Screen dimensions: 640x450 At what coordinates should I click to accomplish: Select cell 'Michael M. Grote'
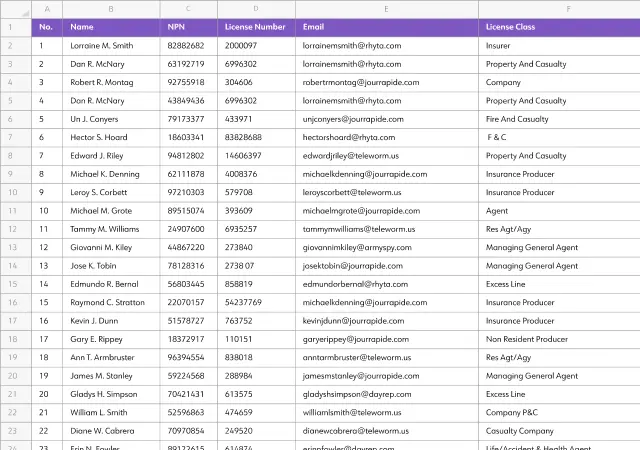pos(111,211)
